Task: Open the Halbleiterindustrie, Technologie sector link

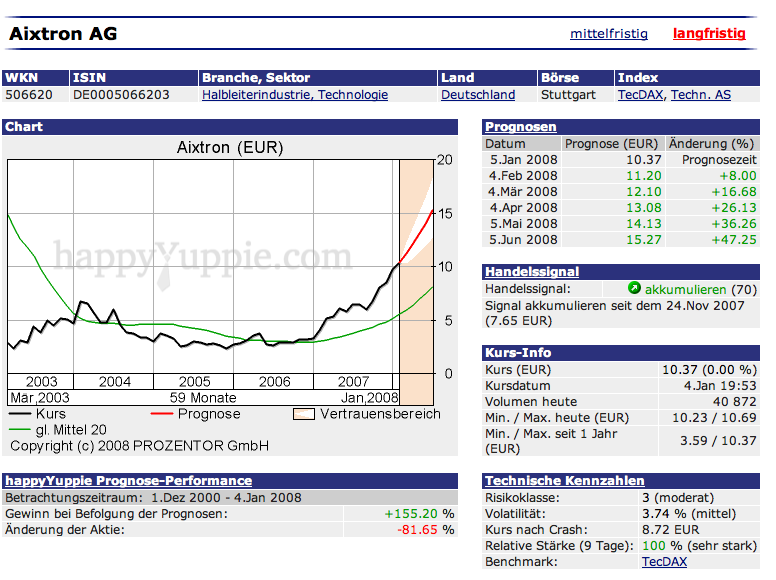Action: [x=295, y=95]
